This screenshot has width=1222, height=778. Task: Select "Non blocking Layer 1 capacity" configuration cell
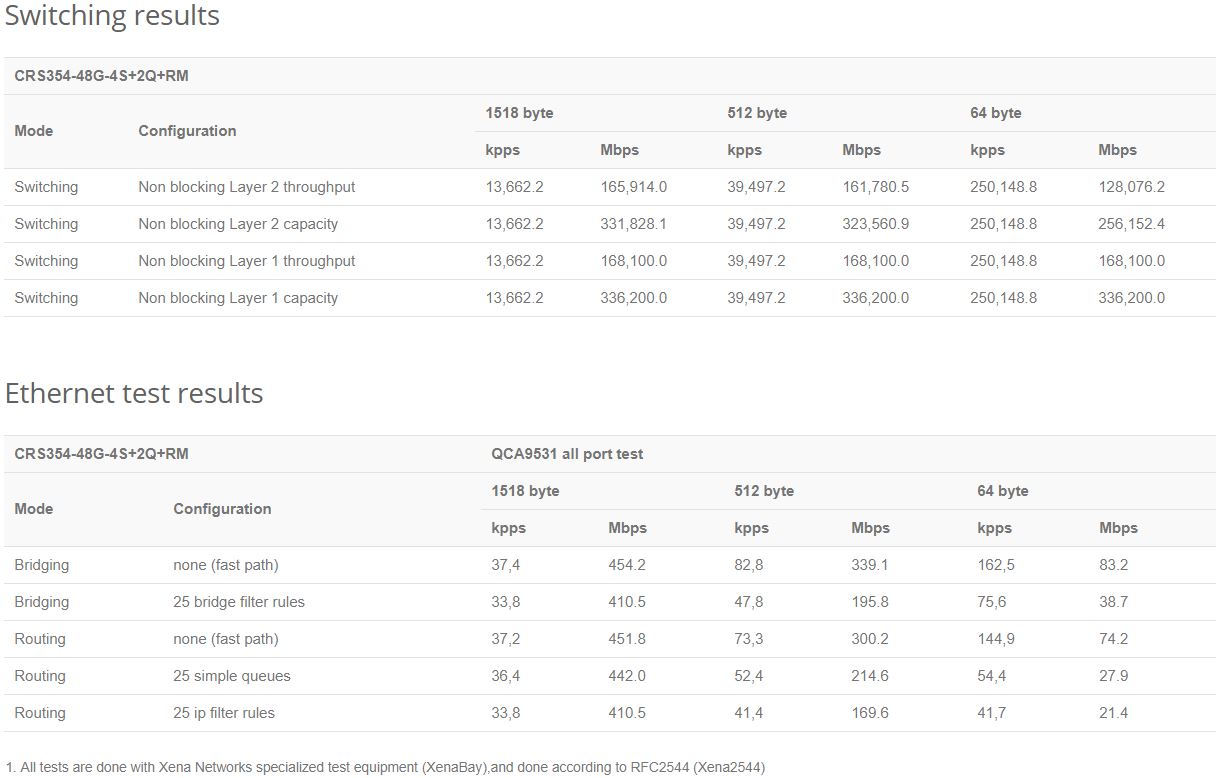tap(238, 298)
